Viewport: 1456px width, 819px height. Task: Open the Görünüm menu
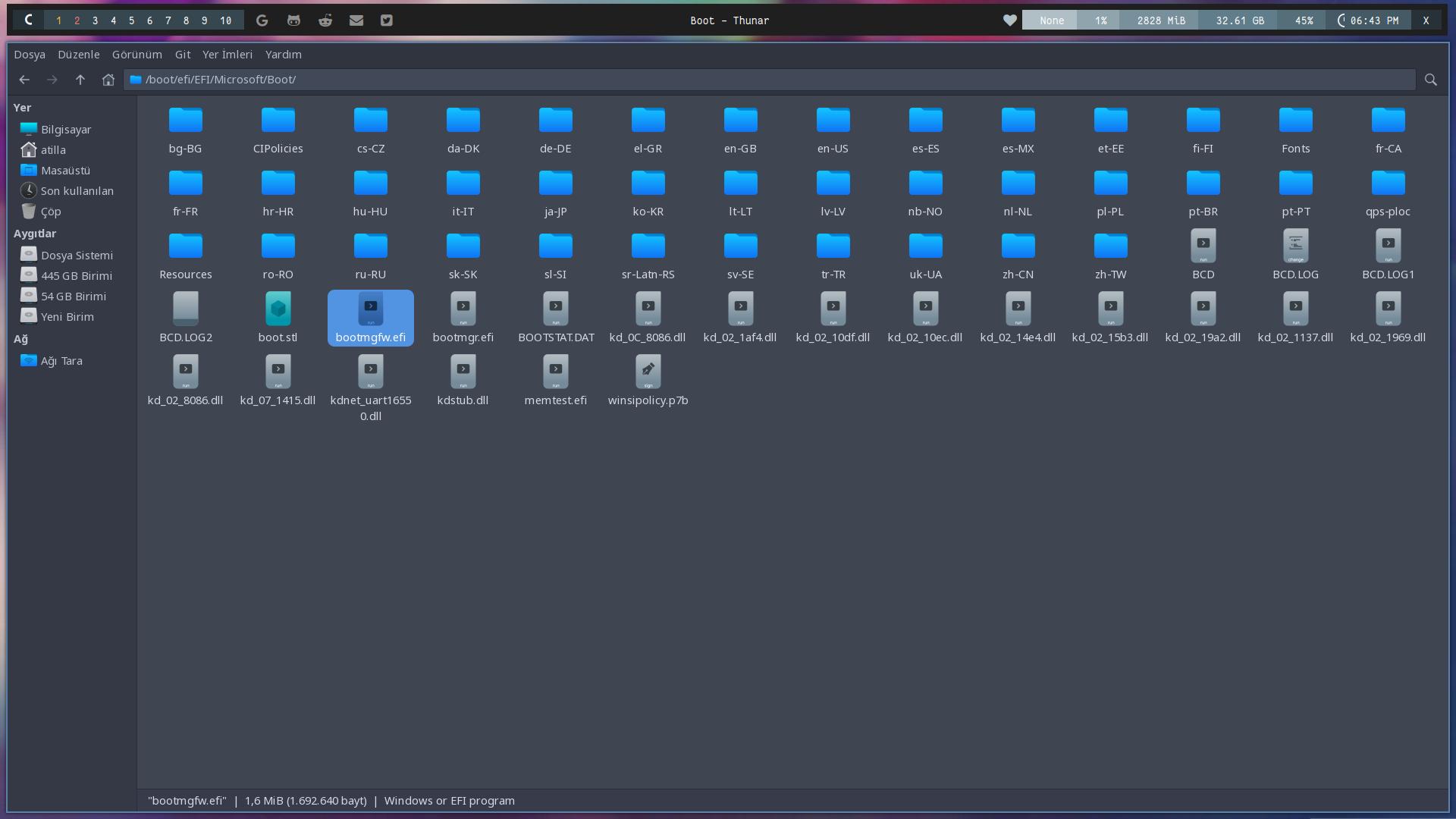(136, 55)
